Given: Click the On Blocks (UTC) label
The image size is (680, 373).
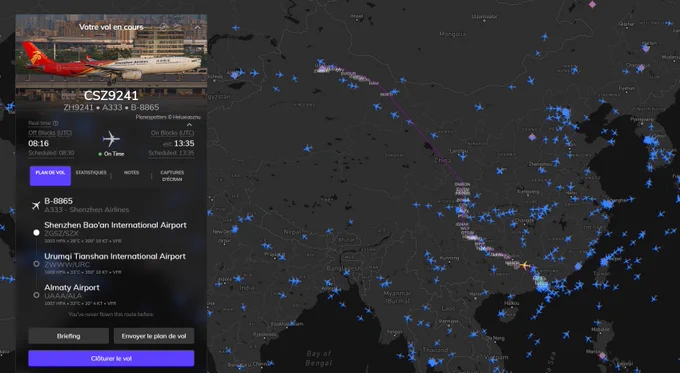Looking at the screenshot, I should [172, 133].
